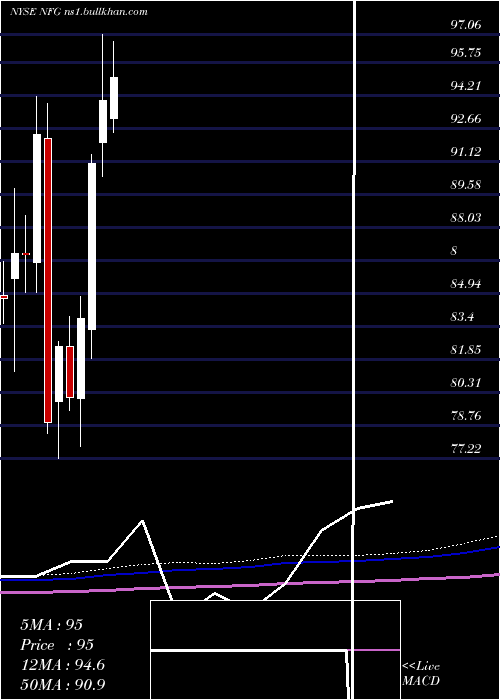Click the 95.75 price level label
This screenshot has height=700, width=500.
tap(466, 53)
